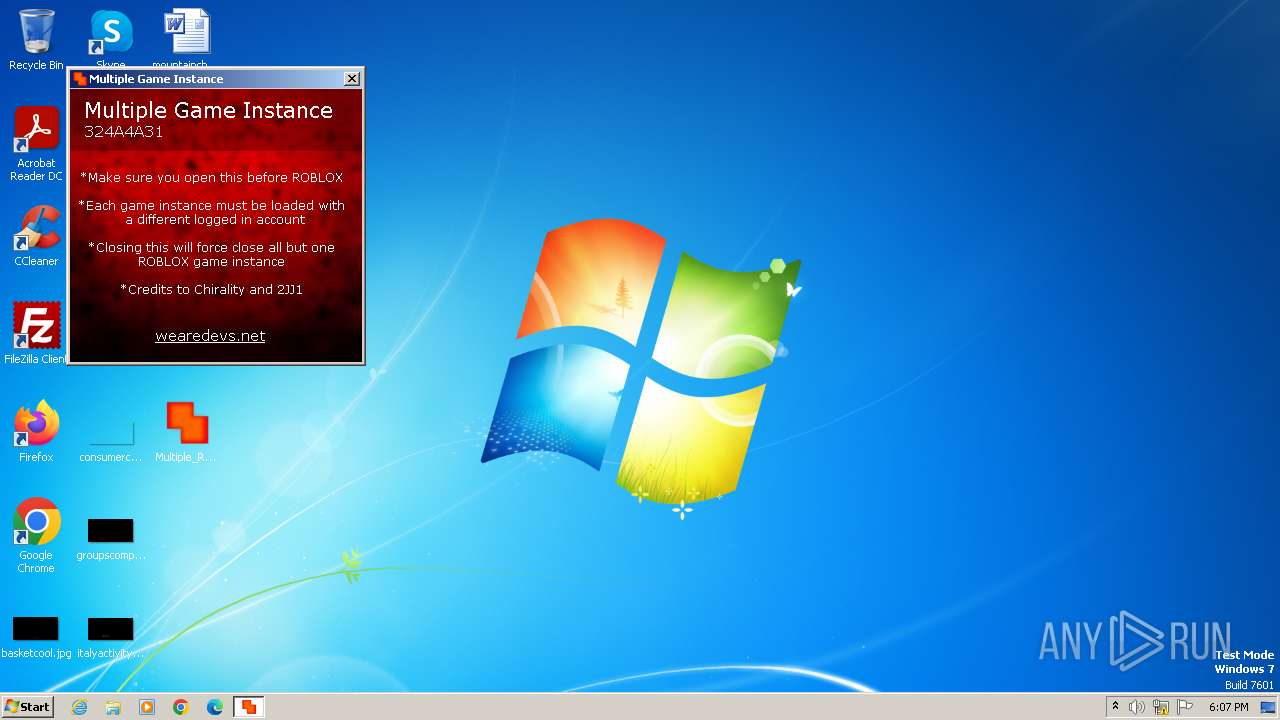Click the Multiple Game Instance heading text
Screen dimensions: 1280x720
208,110
